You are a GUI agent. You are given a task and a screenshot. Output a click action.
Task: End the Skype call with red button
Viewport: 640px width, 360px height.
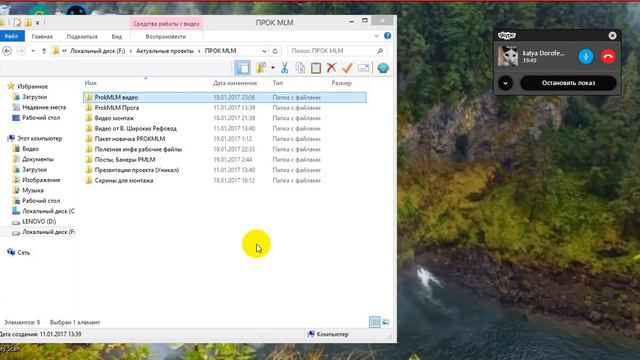click(x=608, y=56)
